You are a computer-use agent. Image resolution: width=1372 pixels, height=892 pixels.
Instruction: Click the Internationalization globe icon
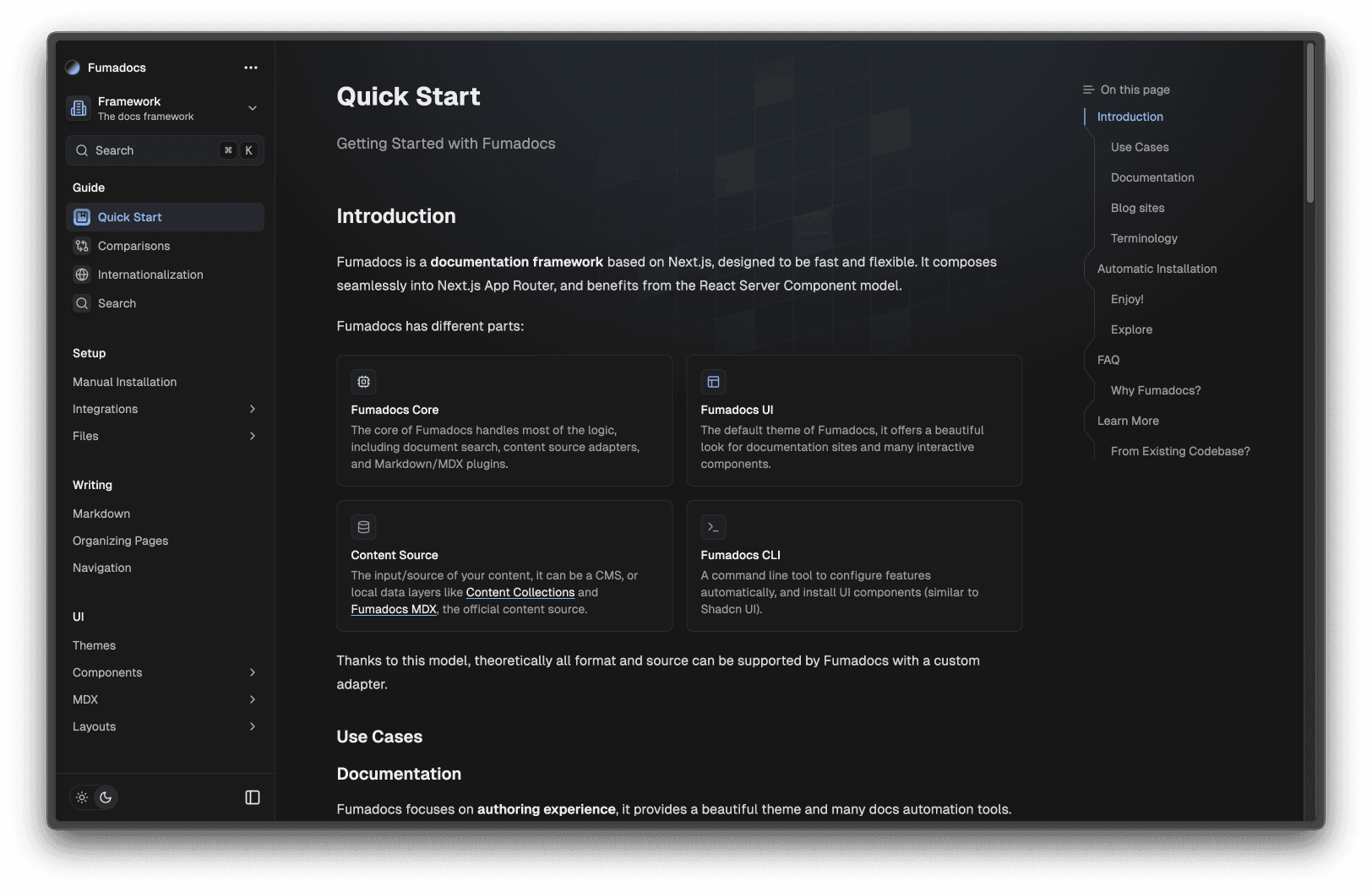coord(82,275)
